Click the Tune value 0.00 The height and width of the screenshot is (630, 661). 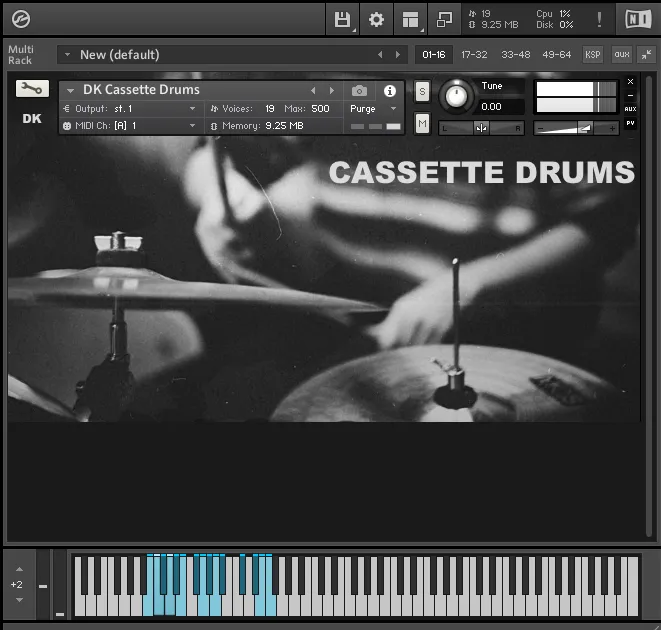[492, 107]
